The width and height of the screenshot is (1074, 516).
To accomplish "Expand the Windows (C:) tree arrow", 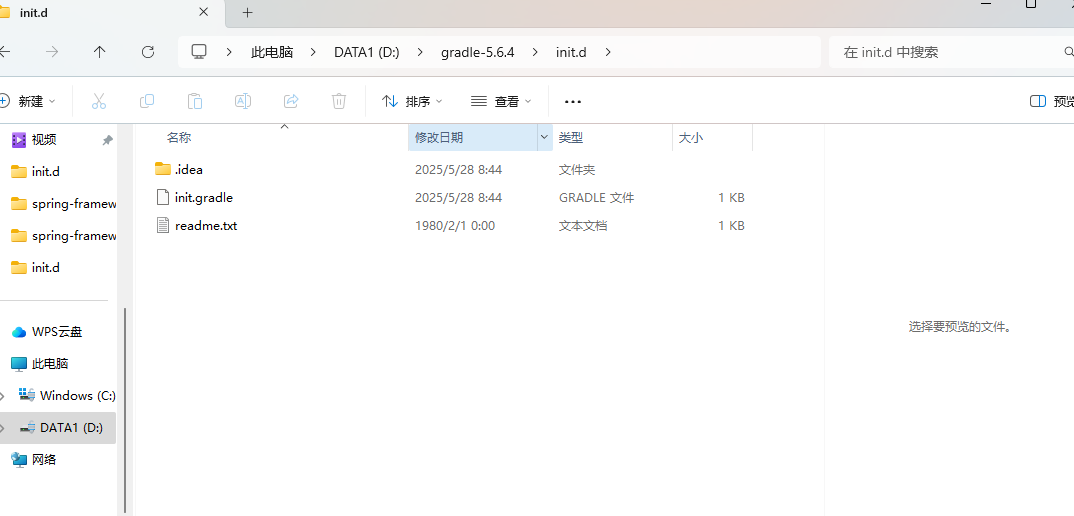I will pos(3,395).
